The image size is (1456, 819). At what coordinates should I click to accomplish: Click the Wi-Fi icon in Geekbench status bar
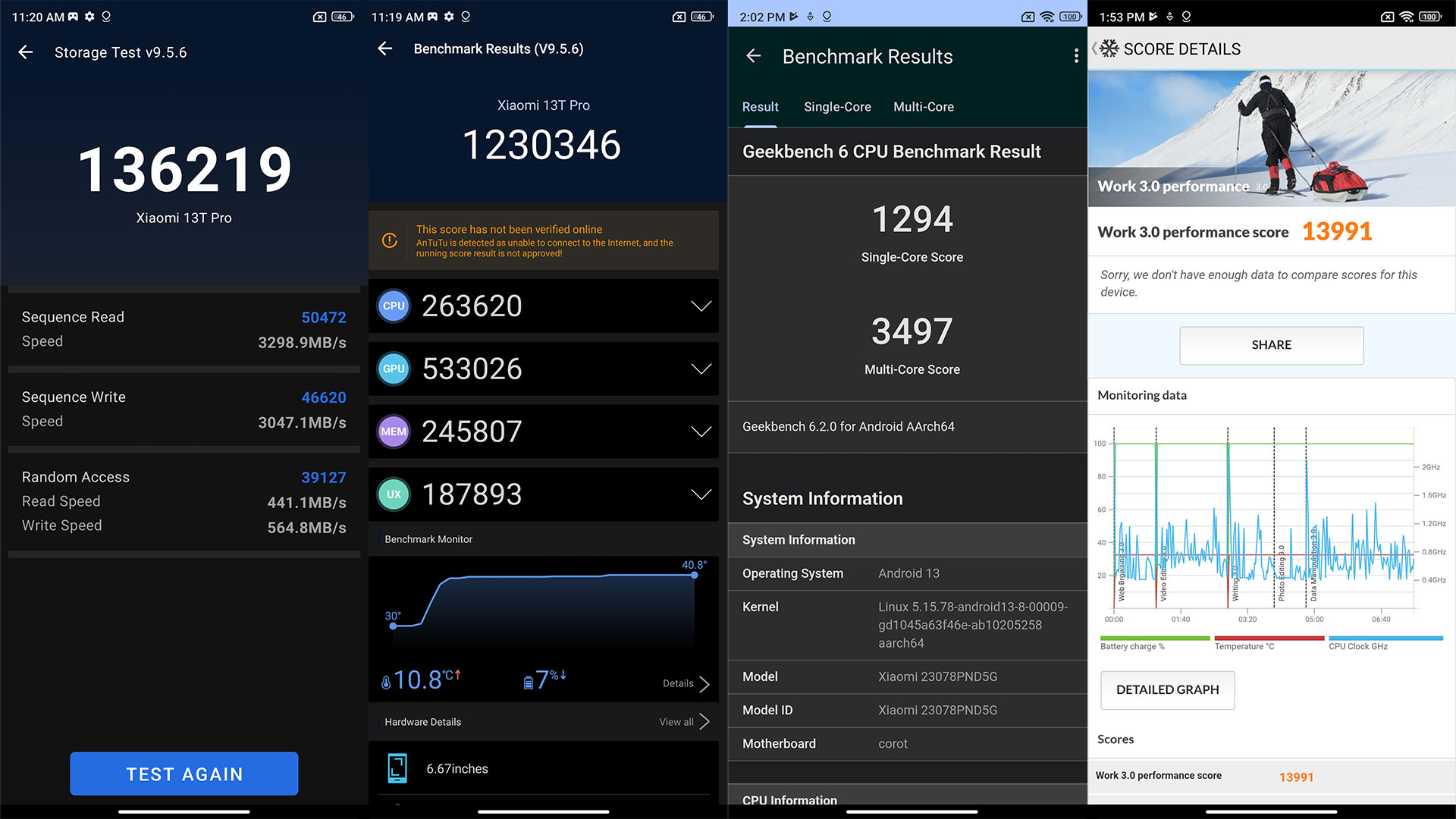click(x=1047, y=17)
